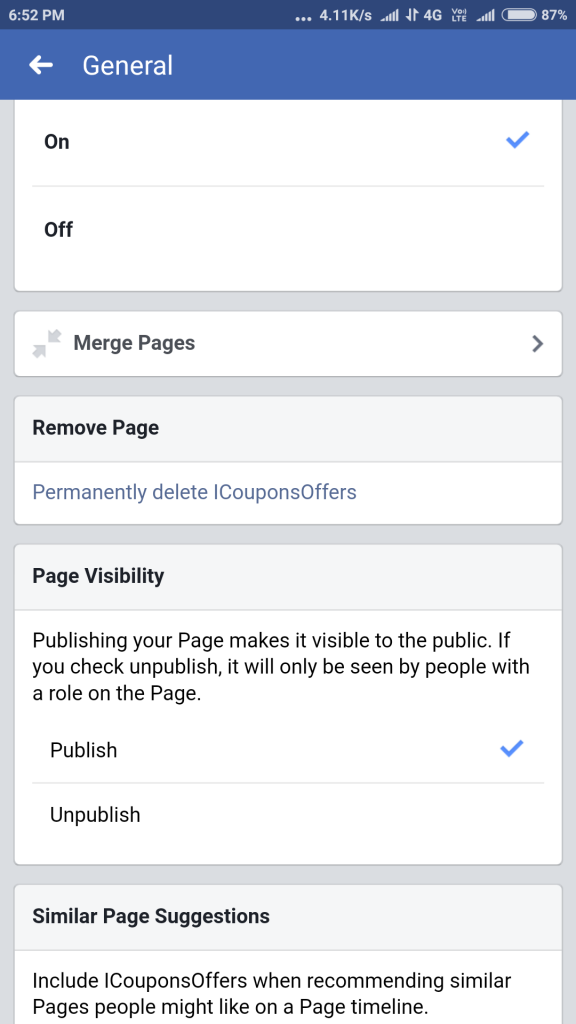Select the Publish option
The width and height of the screenshot is (576, 1024).
click(83, 748)
